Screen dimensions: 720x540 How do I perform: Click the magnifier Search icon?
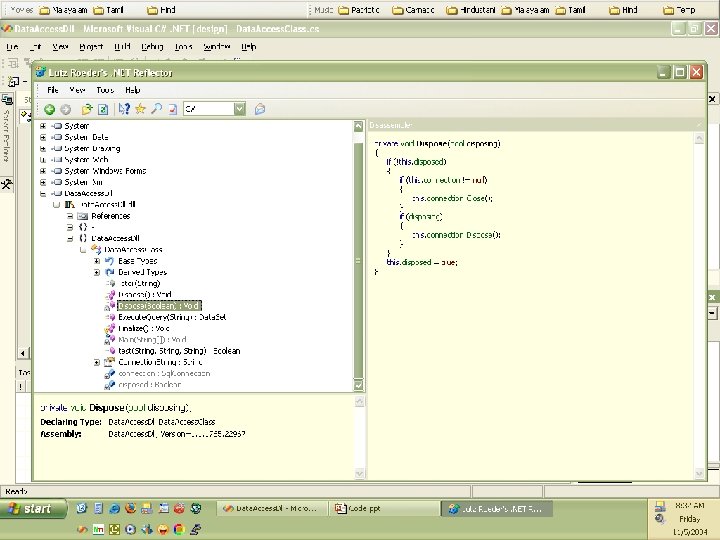(157, 108)
